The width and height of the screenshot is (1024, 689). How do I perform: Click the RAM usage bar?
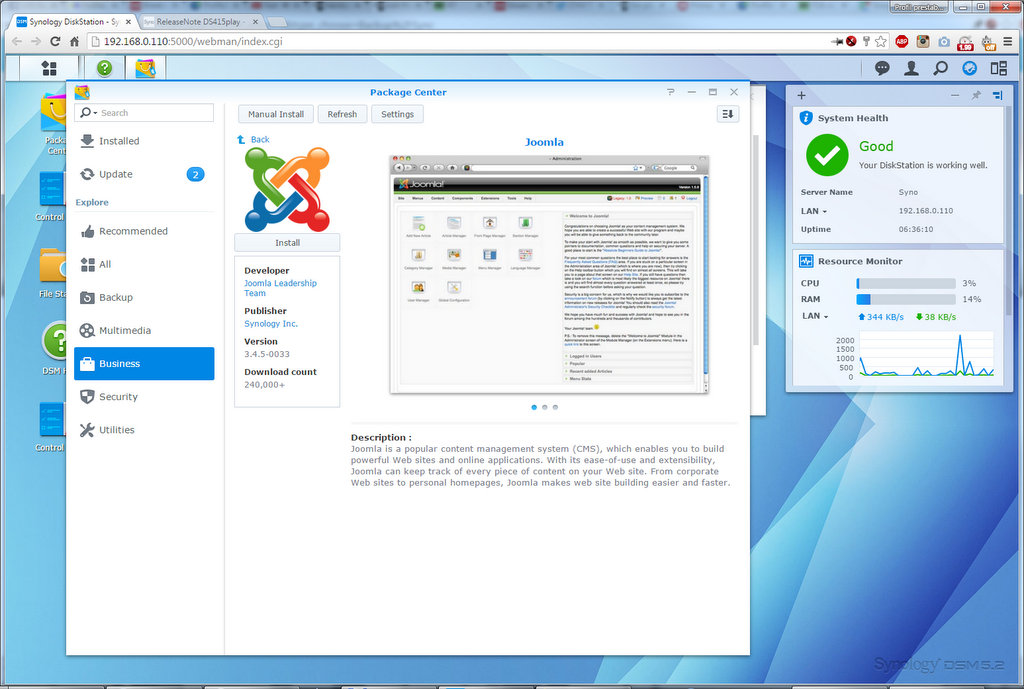(906, 299)
